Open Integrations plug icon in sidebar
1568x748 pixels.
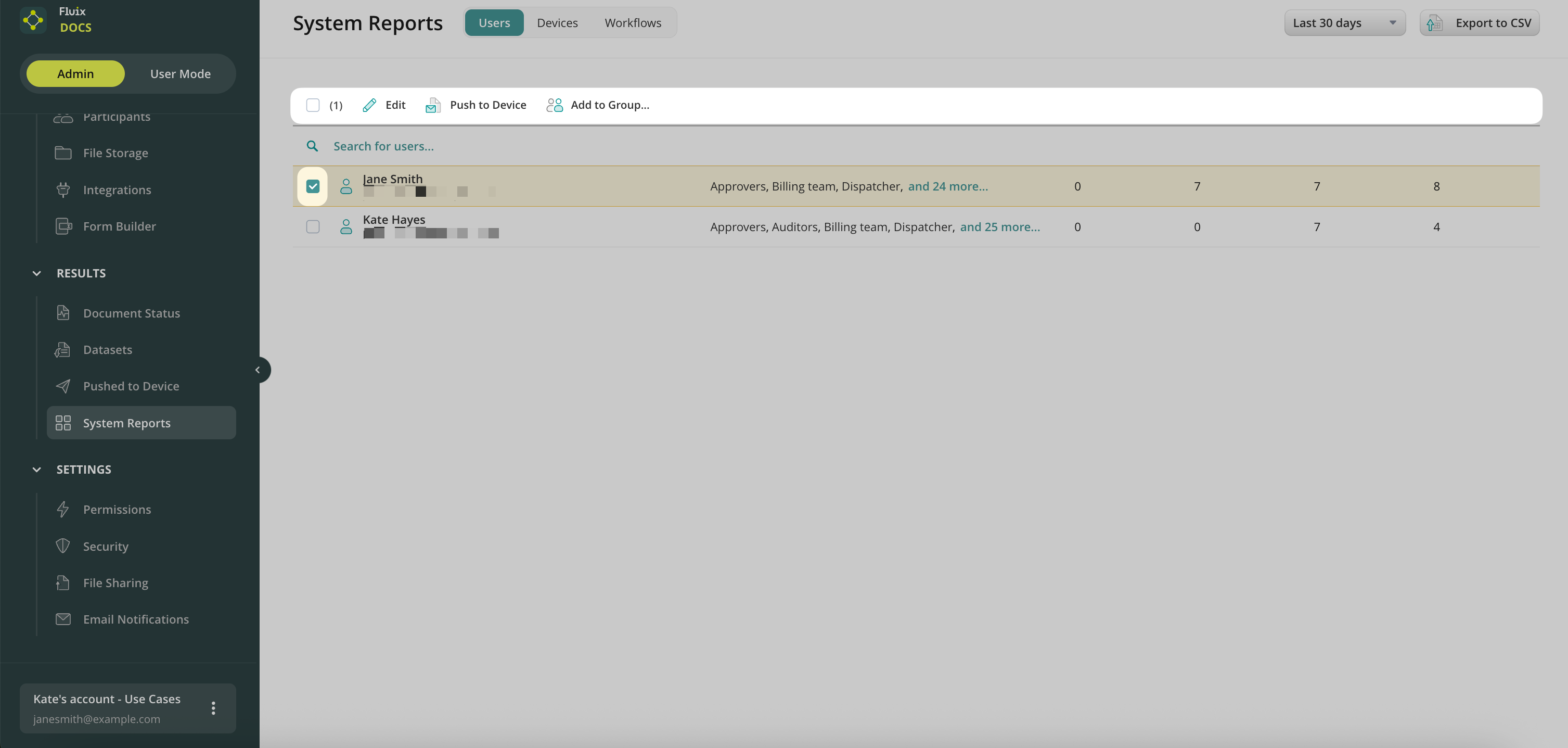[x=63, y=189]
